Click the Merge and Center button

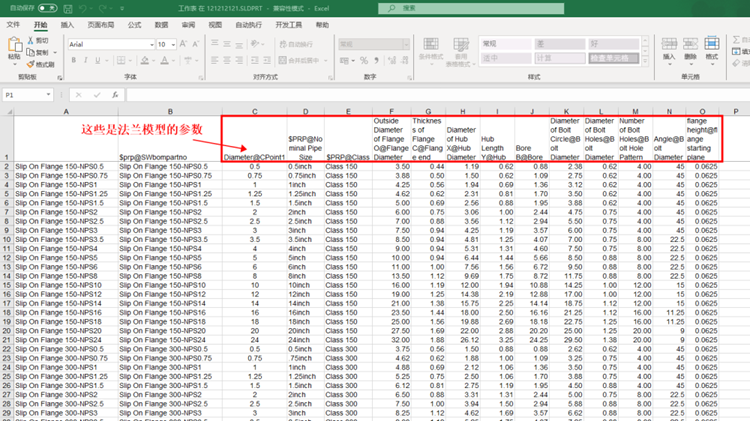[x=299, y=60]
